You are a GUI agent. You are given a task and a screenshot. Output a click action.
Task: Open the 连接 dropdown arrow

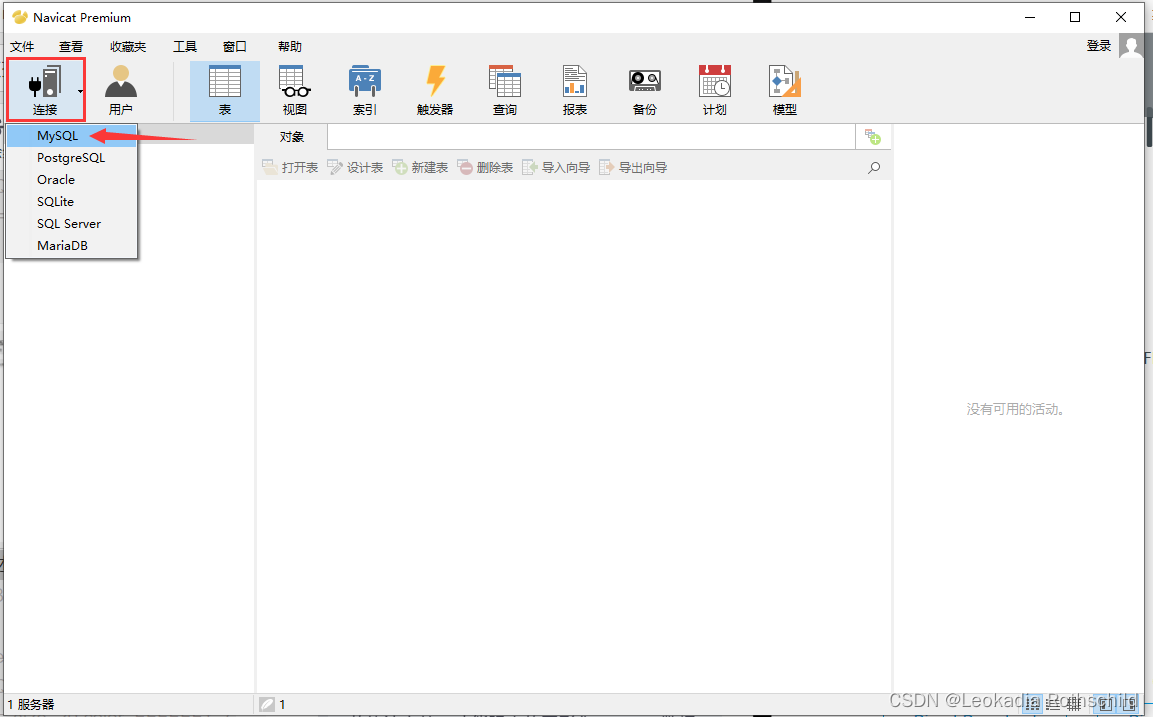(x=80, y=91)
